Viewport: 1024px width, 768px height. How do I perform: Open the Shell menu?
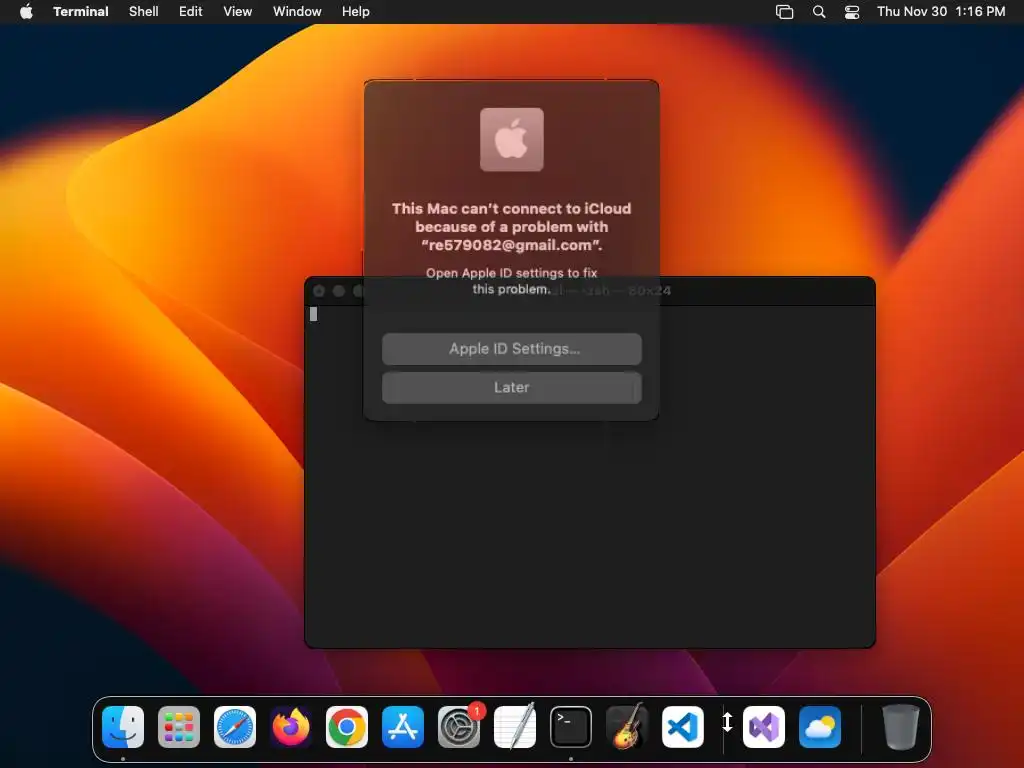(x=144, y=11)
